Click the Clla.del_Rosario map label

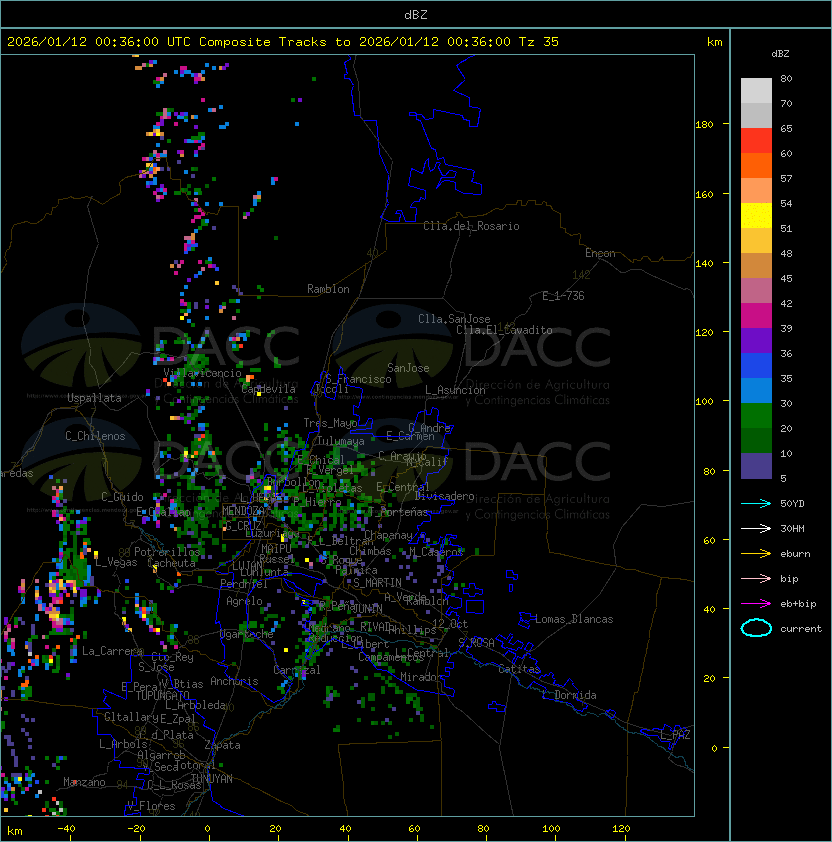point(471,226)
